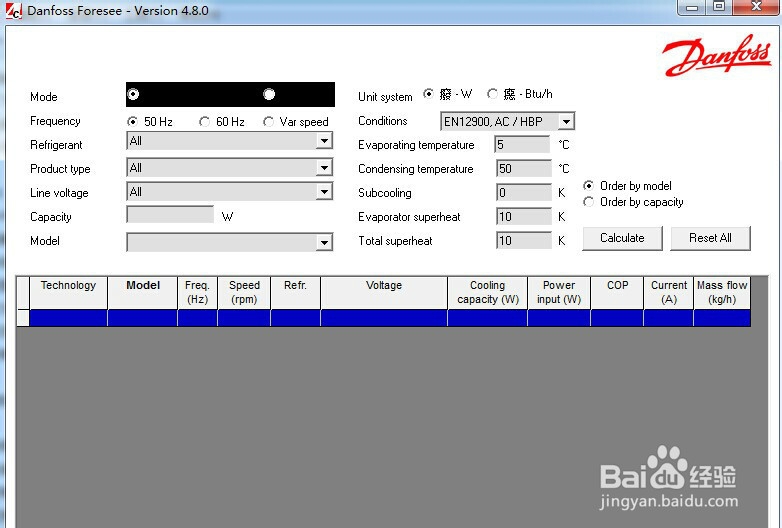
Task: Click the Cooling capacity (W) column header
Action: coord(488,293)
